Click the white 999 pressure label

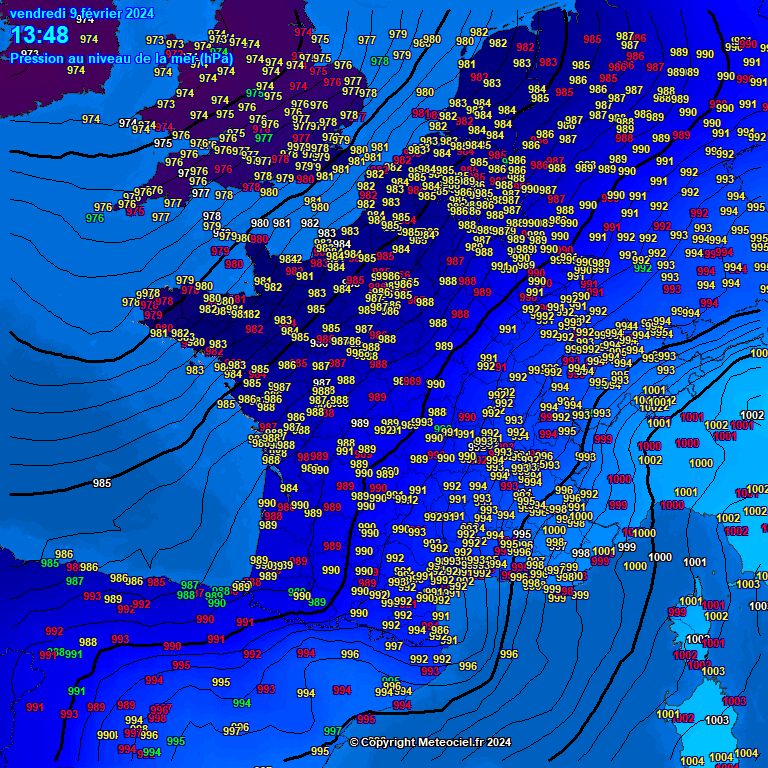[x=627, y=547]
